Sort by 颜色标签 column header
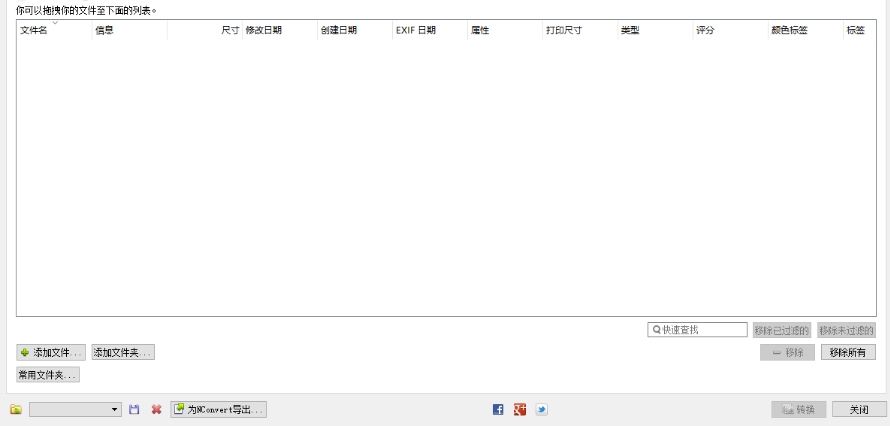The image size is (890, 426). click(x=805, y=31)
